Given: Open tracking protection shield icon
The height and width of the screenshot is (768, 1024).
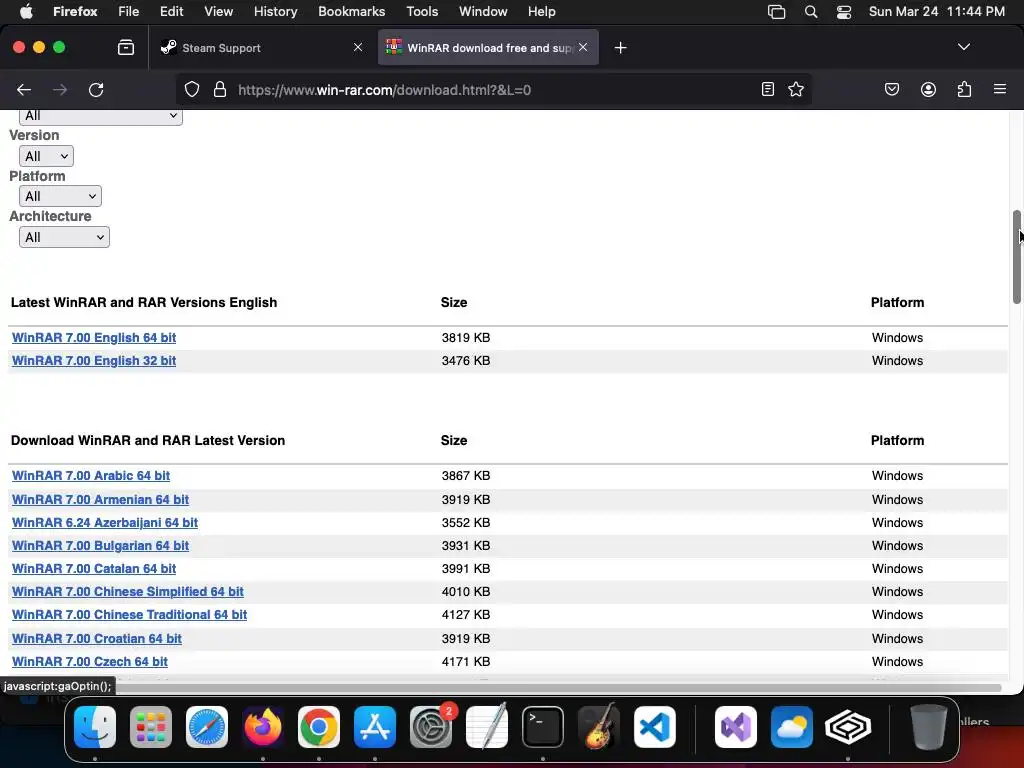Looking at the screenshot, I should 191,89.
